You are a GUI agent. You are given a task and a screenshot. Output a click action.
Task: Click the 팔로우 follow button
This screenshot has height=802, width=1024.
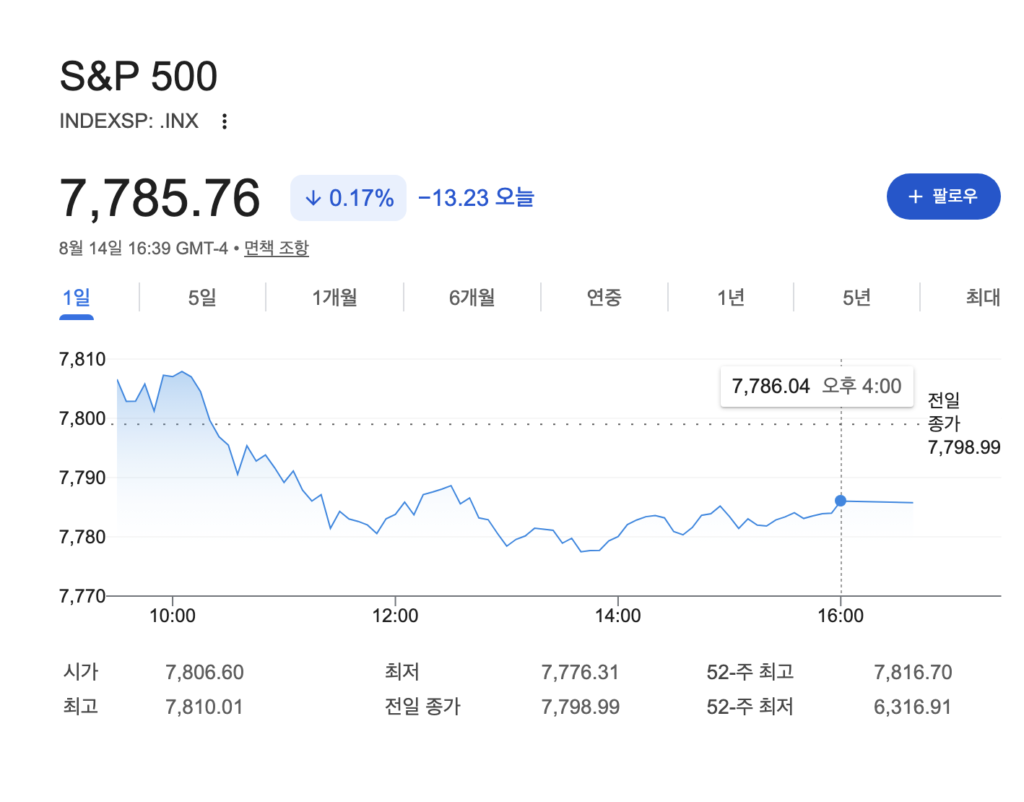tap(943, 197)
